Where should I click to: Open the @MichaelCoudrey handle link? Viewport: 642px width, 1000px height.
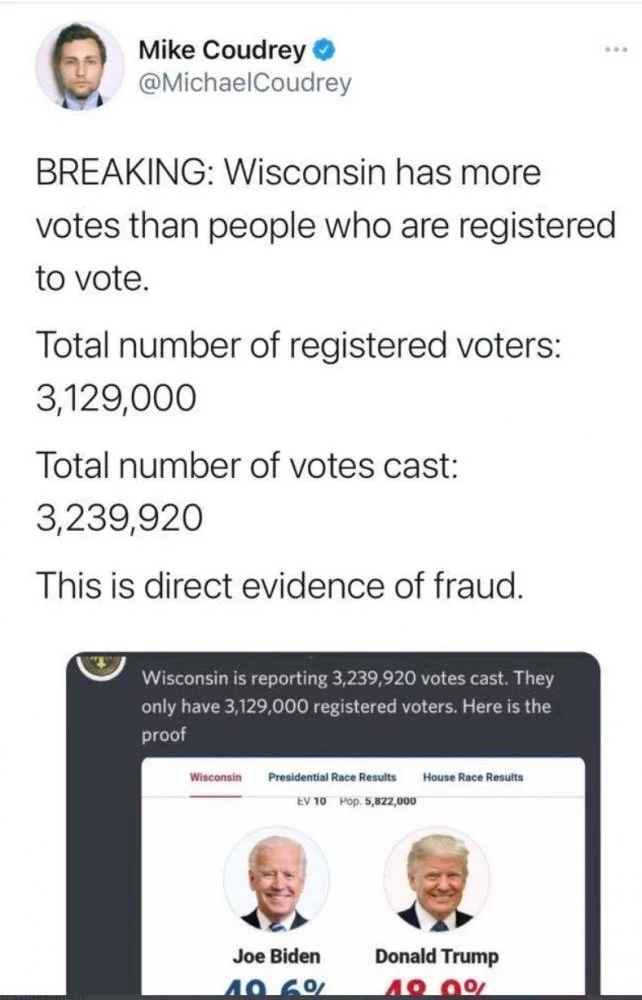click(244, 82)
